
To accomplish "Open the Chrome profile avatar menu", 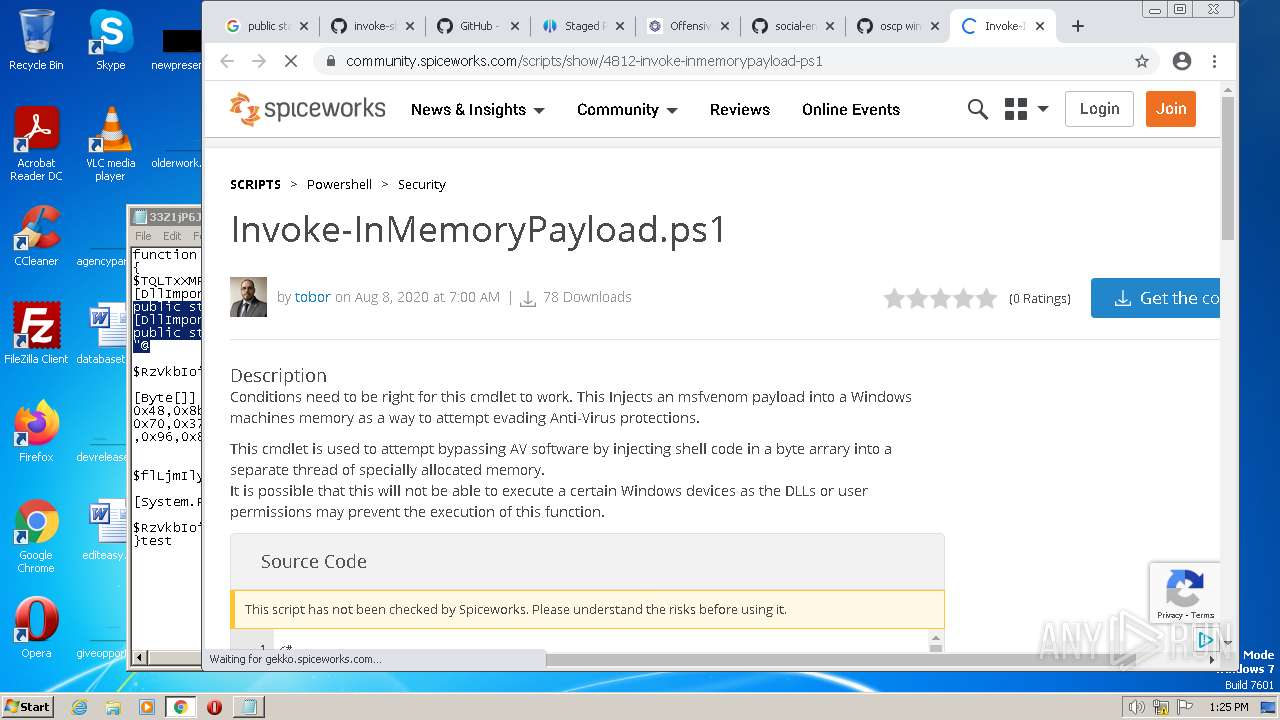I will pyautogui.click(x=1181, y=61).
